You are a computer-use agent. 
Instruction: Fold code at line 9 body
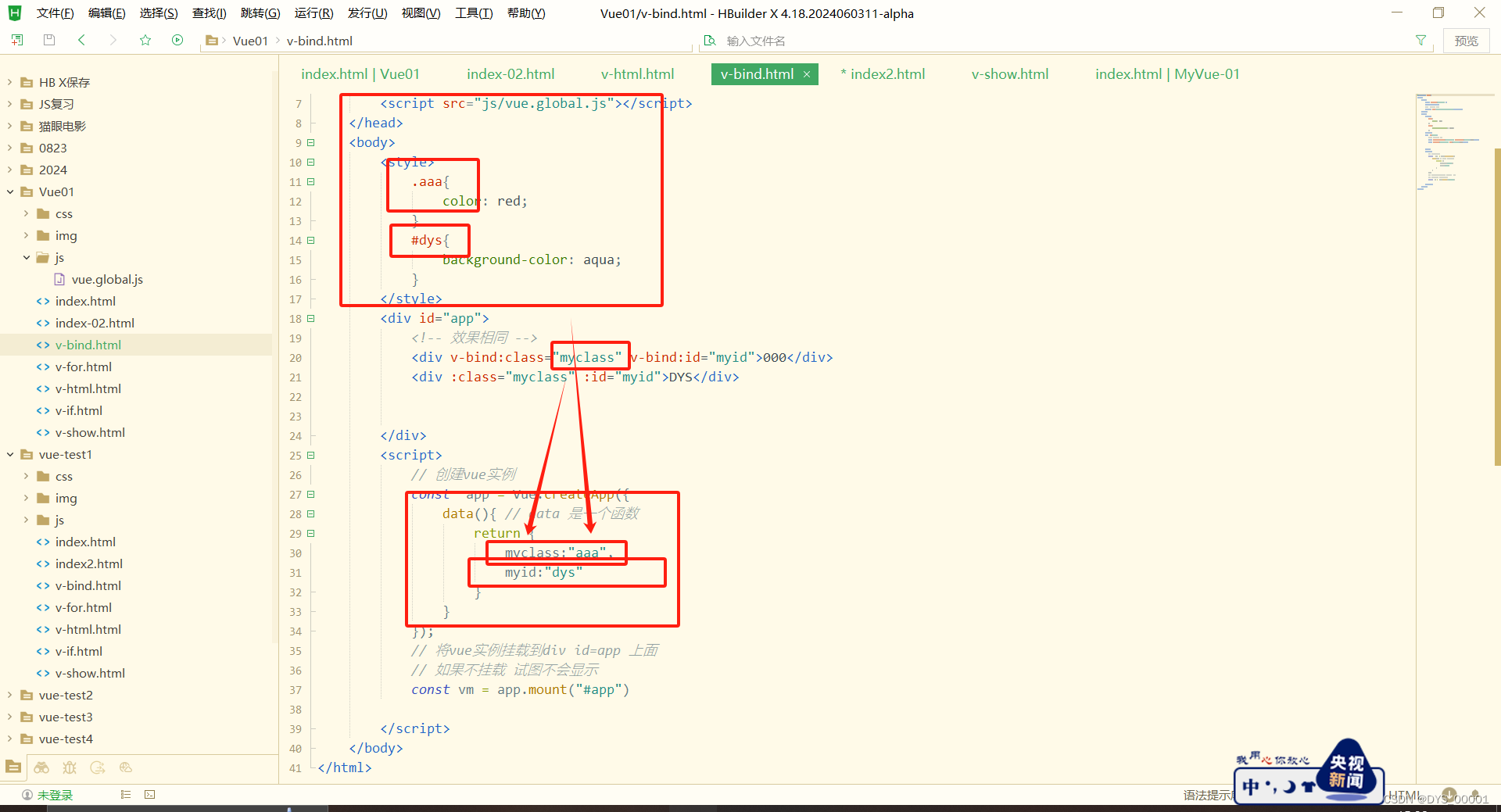[310, 142]
